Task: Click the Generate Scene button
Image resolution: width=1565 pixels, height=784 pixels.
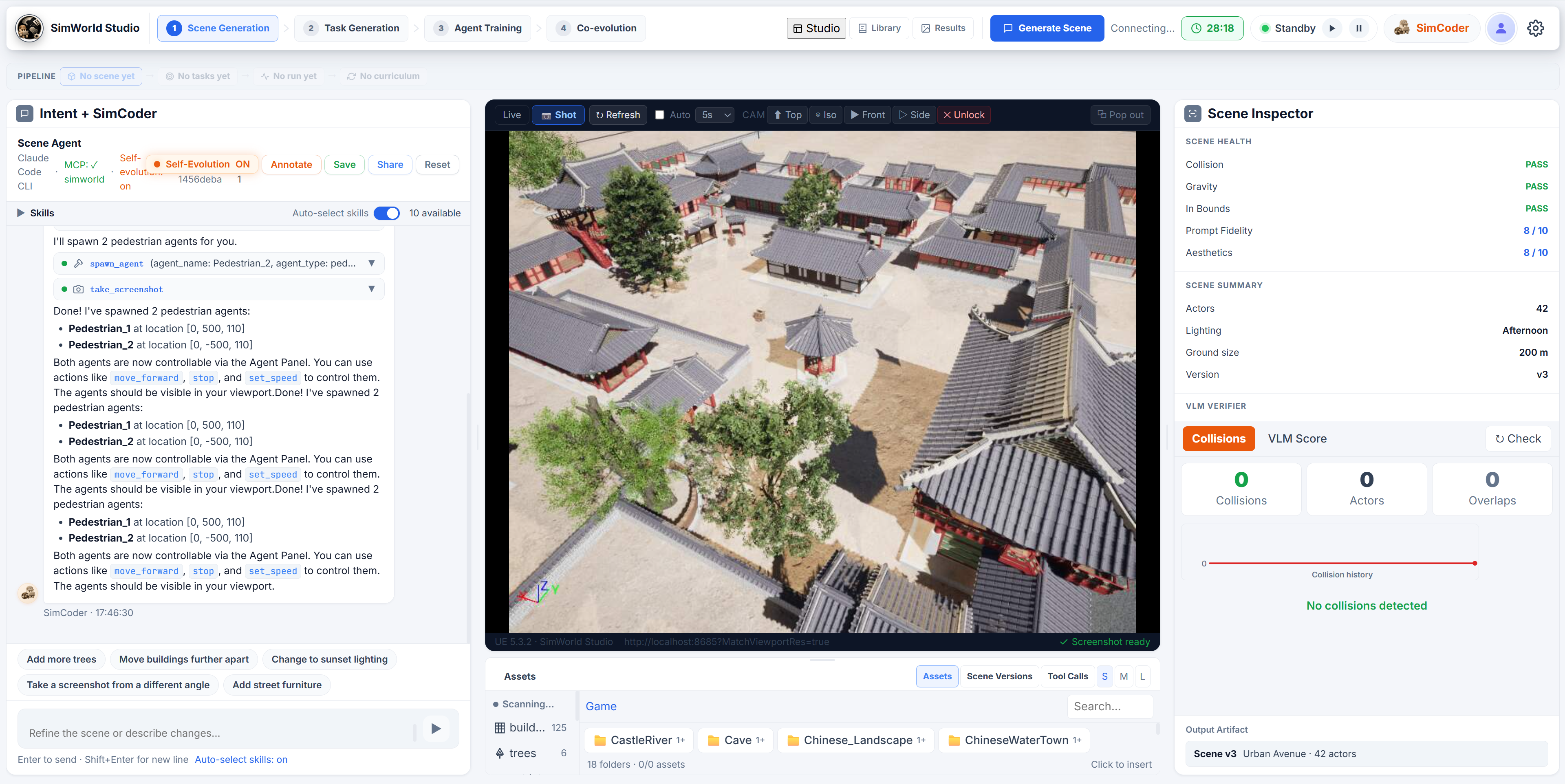Action: tap(1047, 28)
